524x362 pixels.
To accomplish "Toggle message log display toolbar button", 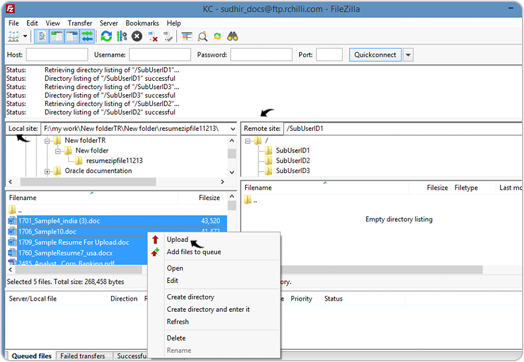I will point(42,36).
